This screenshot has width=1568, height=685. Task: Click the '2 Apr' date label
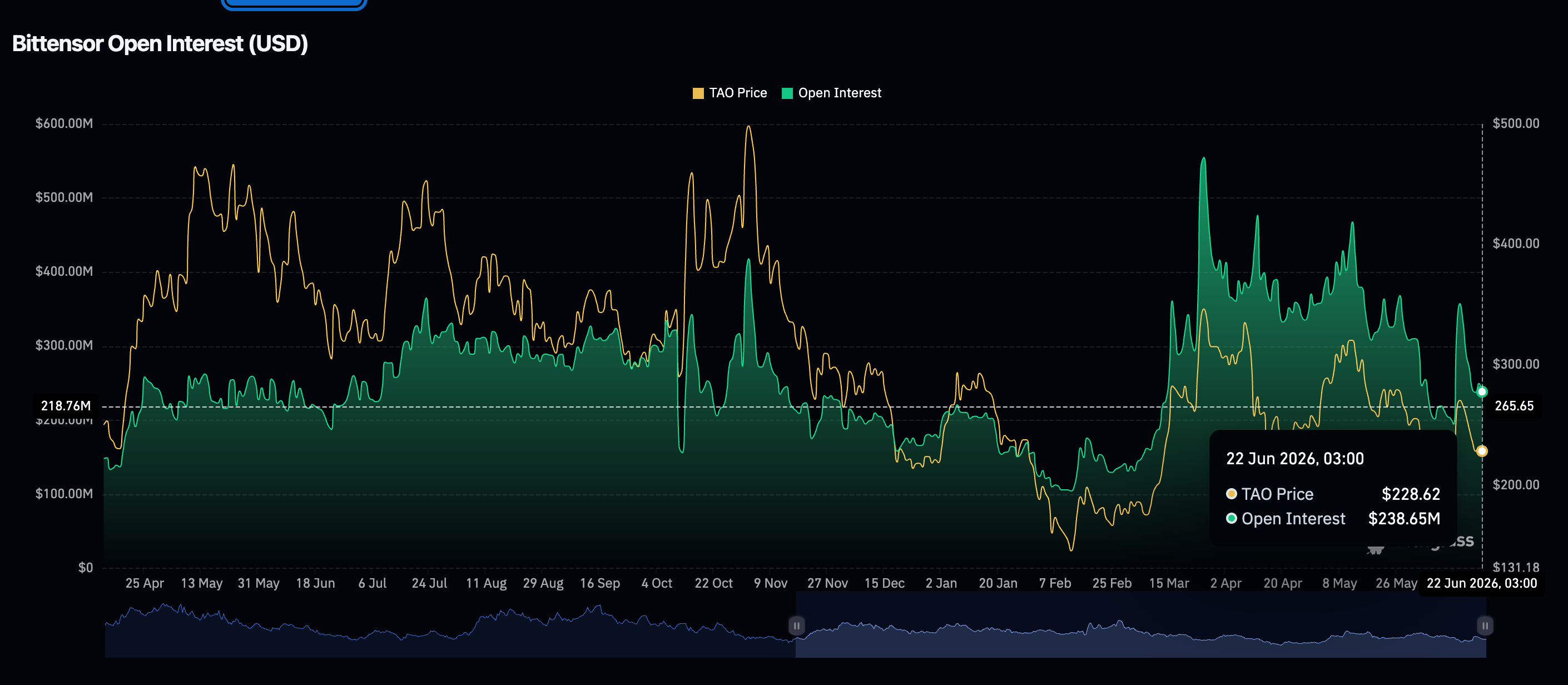[x=1226, y=583]
